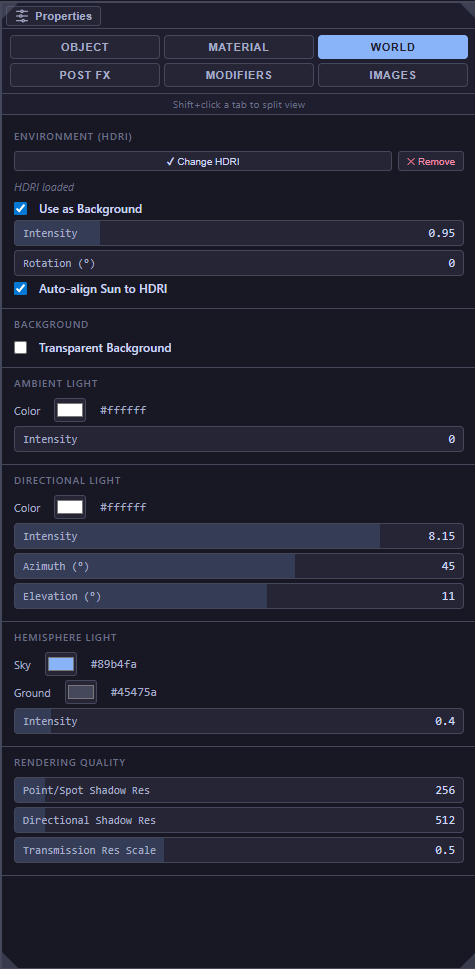Switch to the MATERIAL tab
This screenshot has width=475, height=969.
coord(238,47)
